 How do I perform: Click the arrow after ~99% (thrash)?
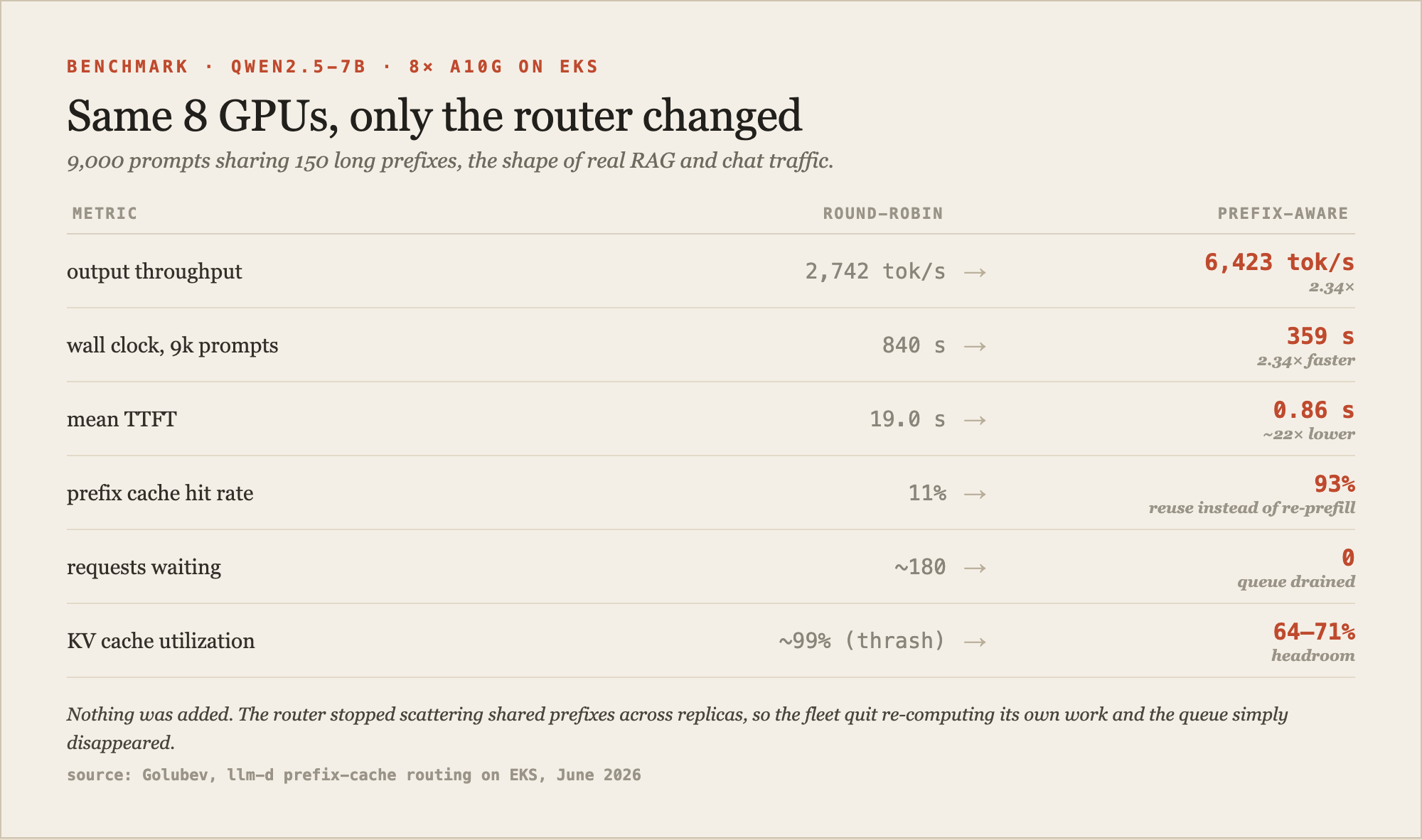975,642
